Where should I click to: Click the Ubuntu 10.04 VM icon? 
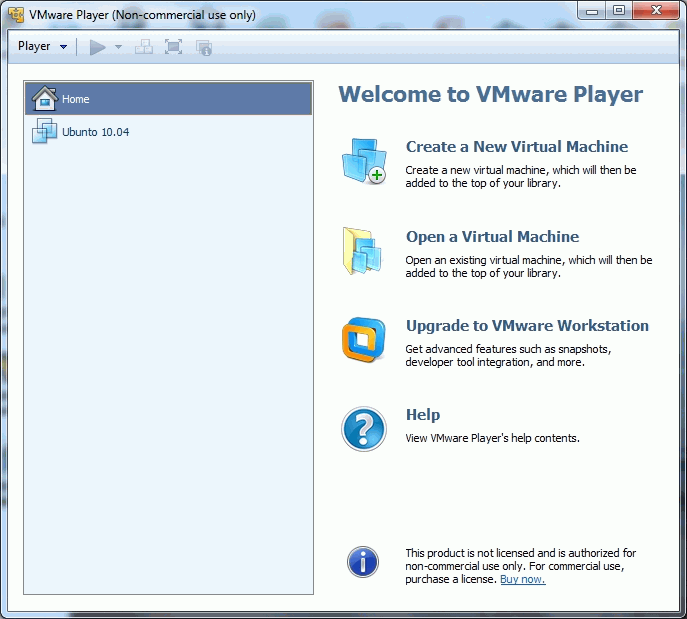click(x=44, y=131)
